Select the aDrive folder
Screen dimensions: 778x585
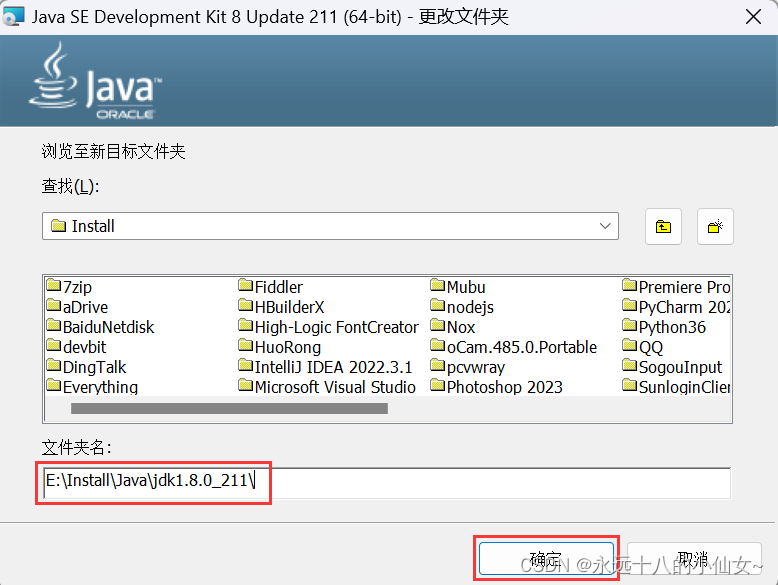(77, 307)
